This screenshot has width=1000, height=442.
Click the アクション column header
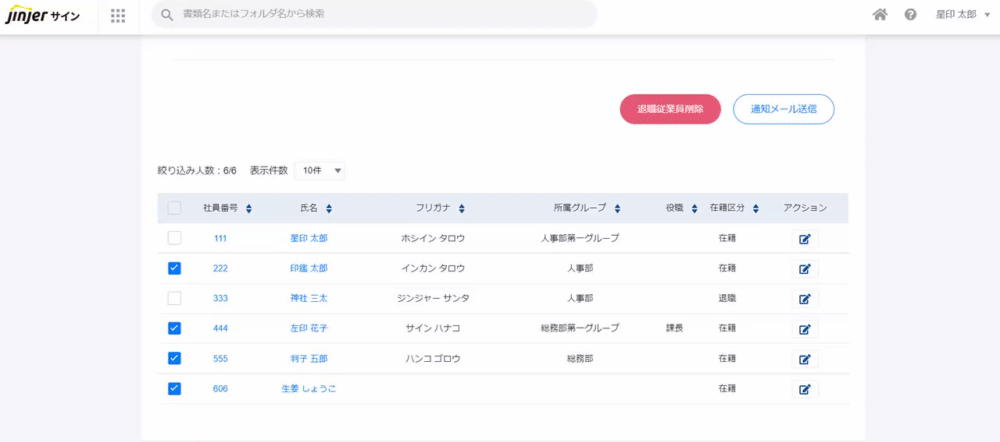pyautogui.click(x=805, y=208)
